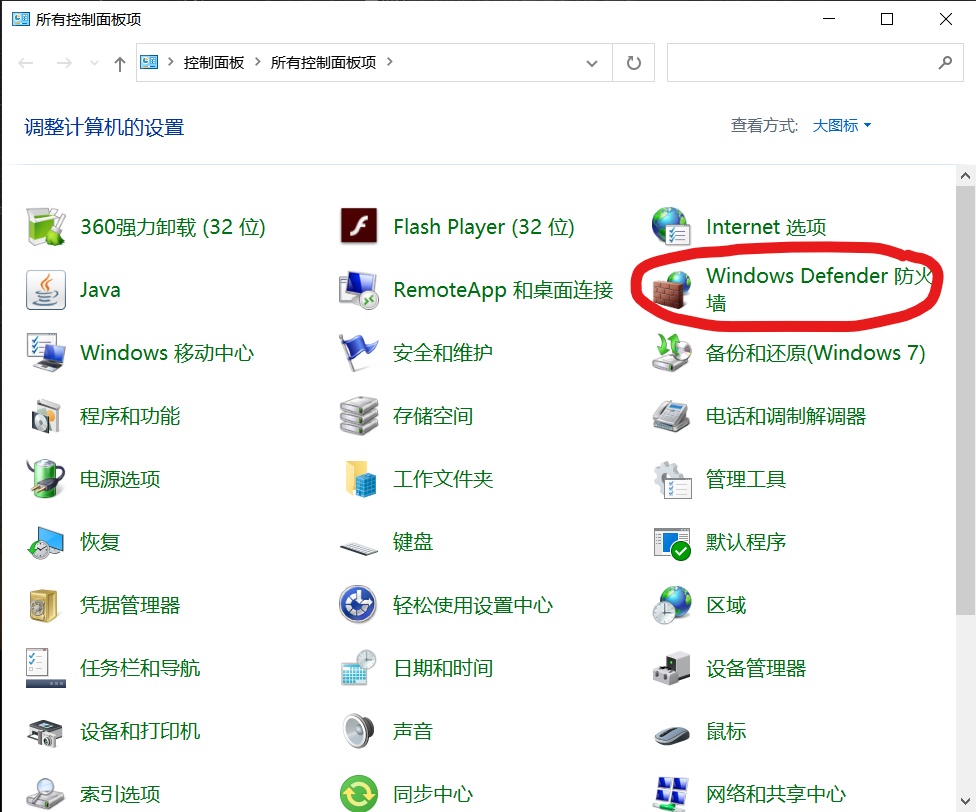
Task: Click the 工作文件夹 folder icon
Action: point(360,479)
